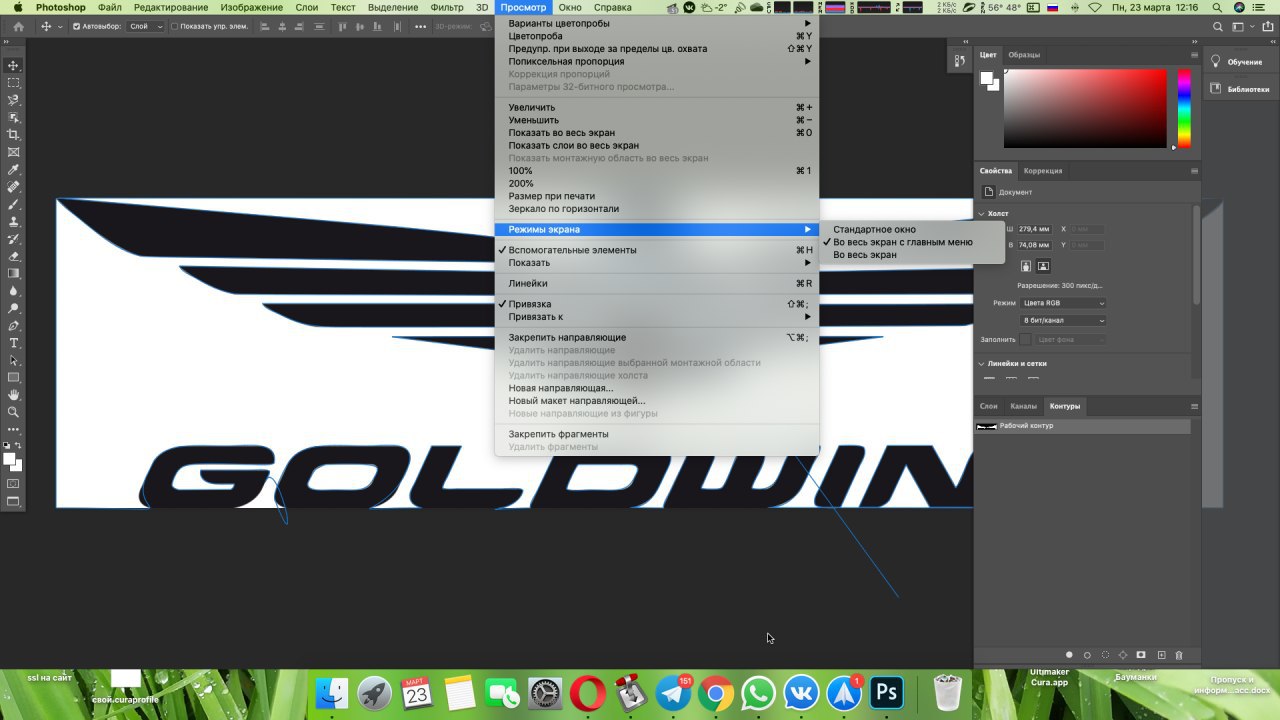Switch to the Слои tab
The image size is (1280, 720).
(989, 406)
